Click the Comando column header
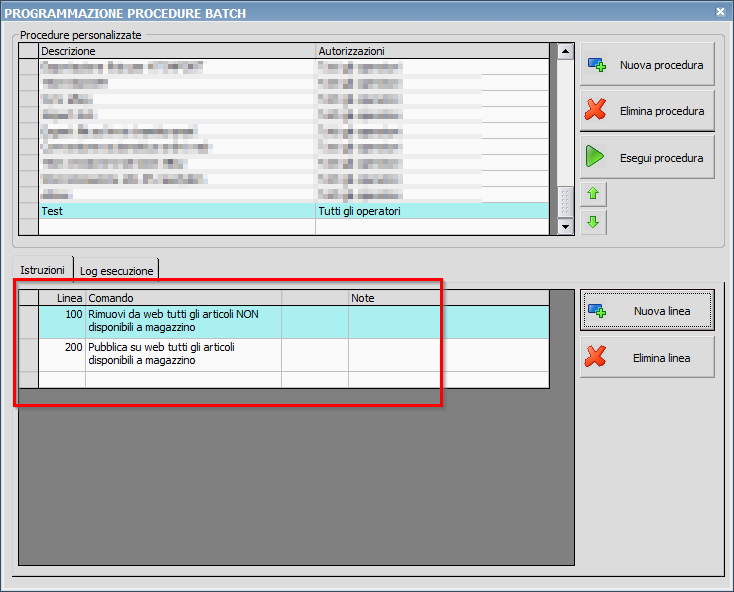734x592 pixels. tap(184, 298)
